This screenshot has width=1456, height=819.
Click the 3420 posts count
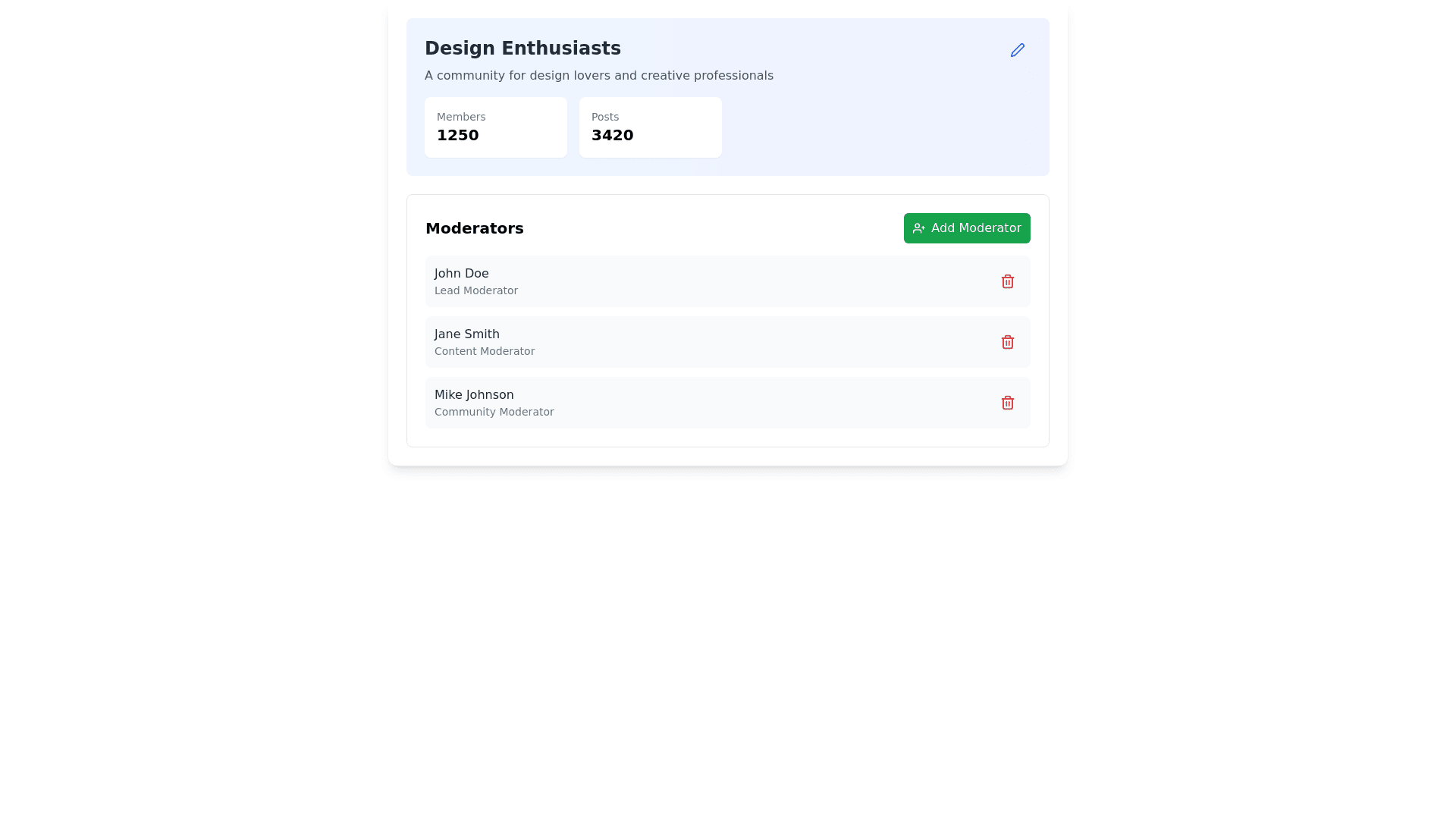[x=612, y=135]
